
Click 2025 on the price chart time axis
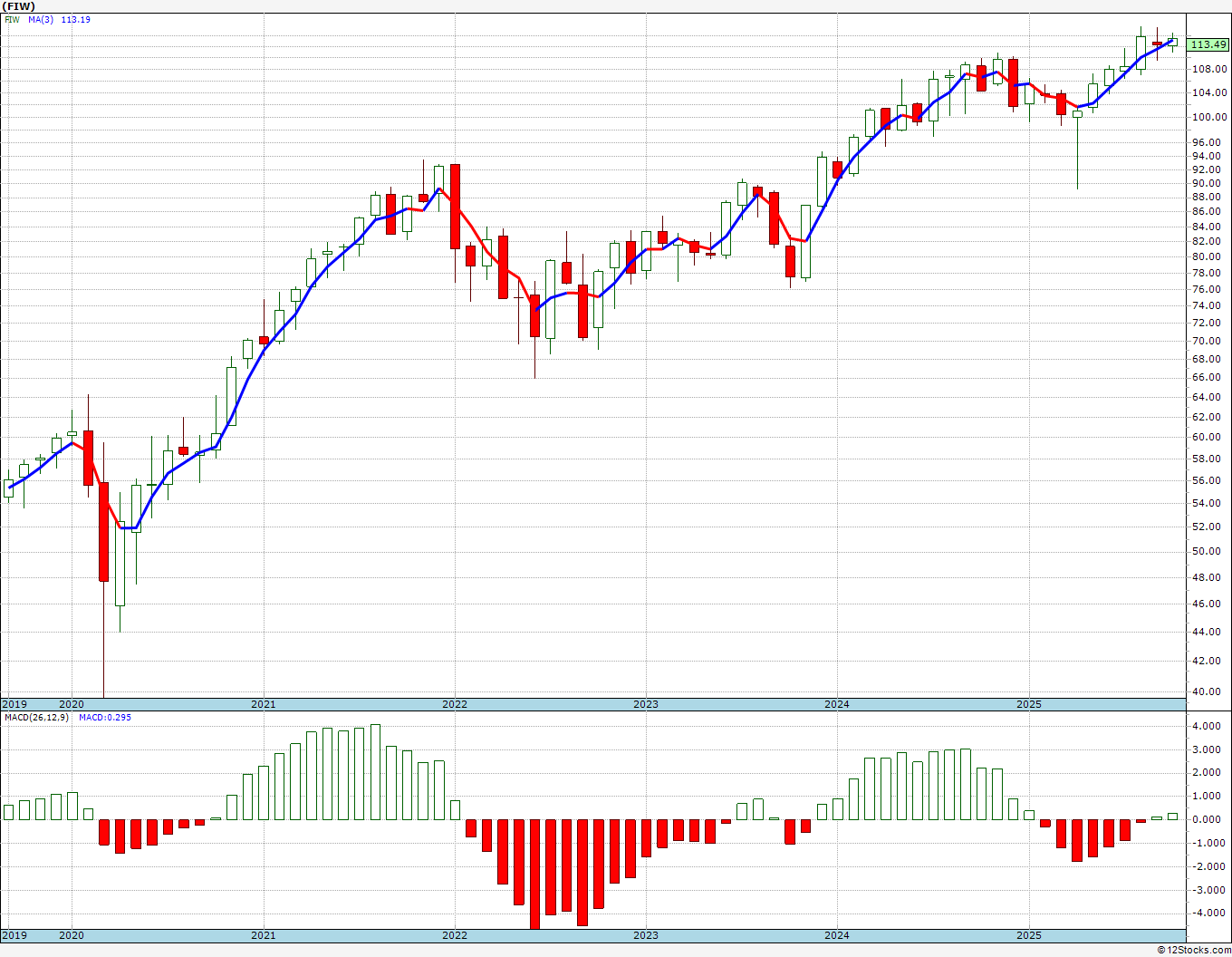click(x=1029, y=704)
